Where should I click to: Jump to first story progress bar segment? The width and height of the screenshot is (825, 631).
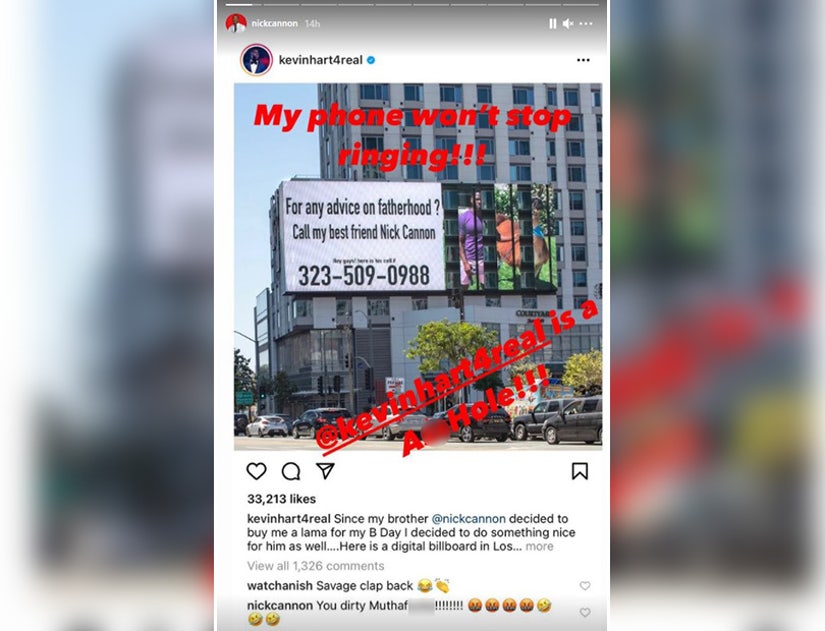click(243, 5)
